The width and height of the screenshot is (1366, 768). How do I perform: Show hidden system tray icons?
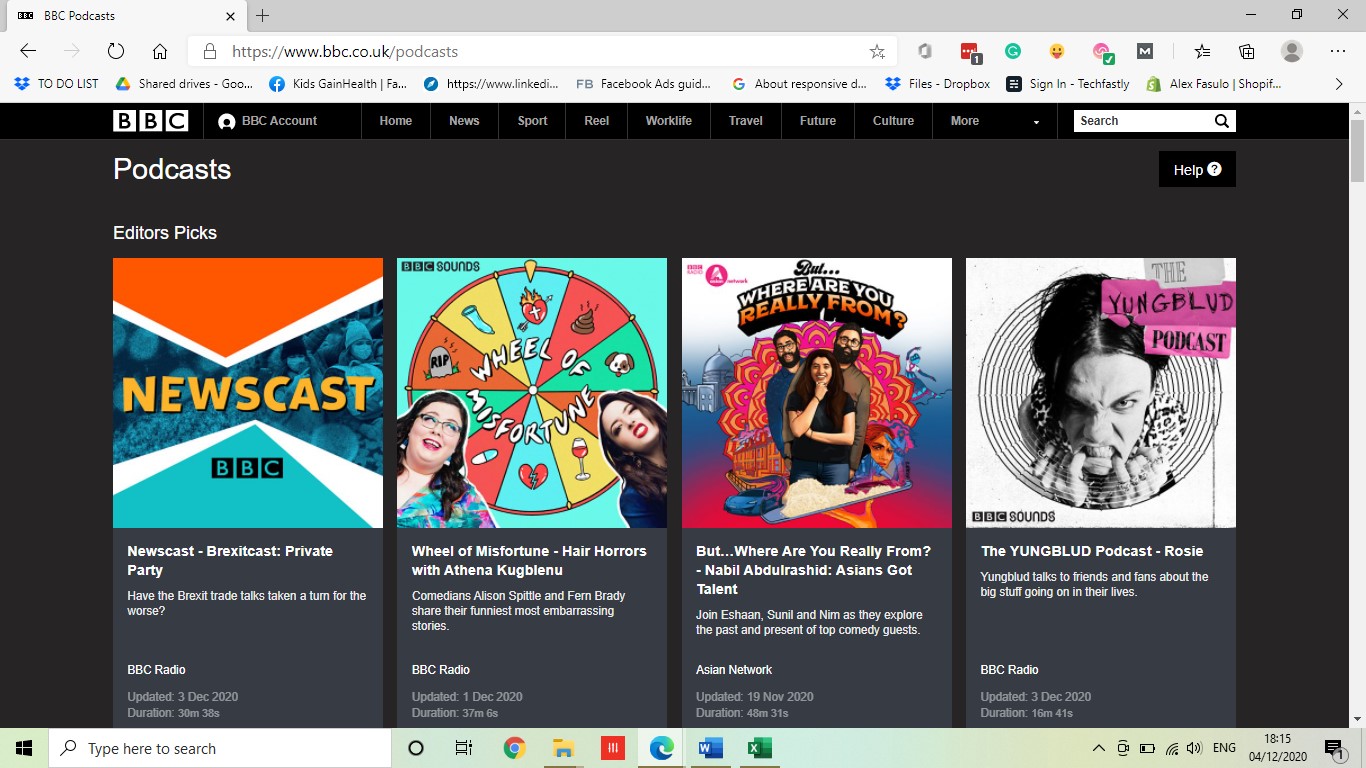click(1098, 748)
